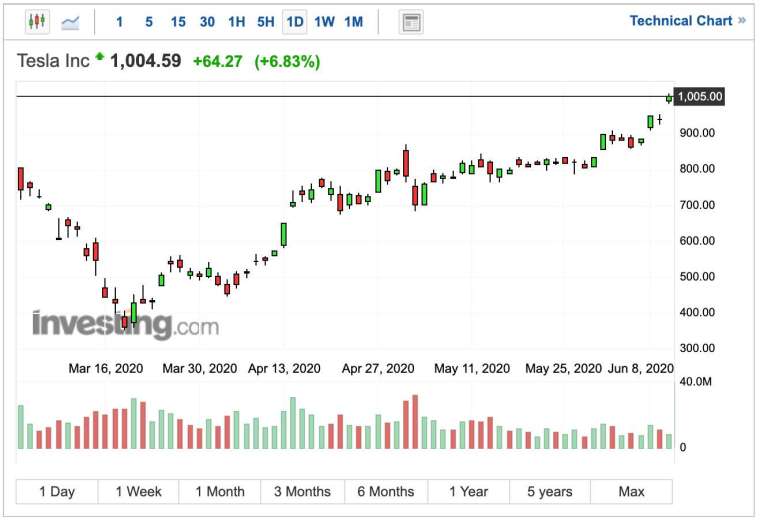The height and width of the screenshot is (524, 760).
Task: Choose the 5H interval
Action: click(266, 22)
